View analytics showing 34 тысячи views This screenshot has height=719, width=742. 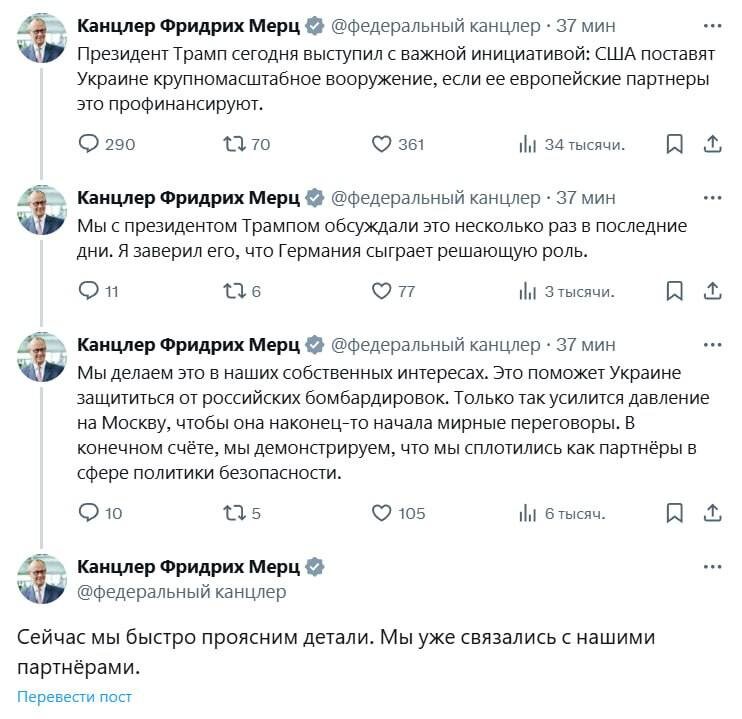[x=529, y=145]
